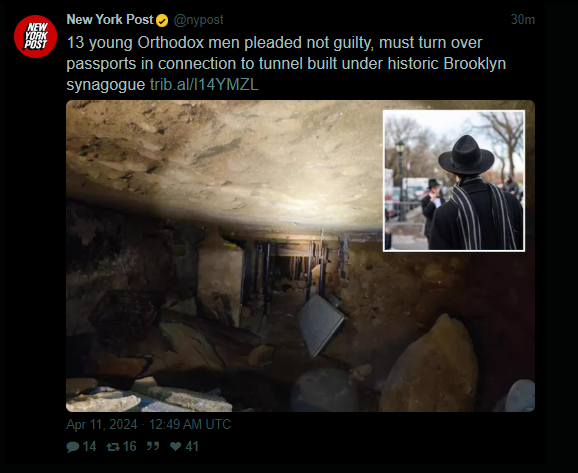Screen dimensions: 578x473
Task: Click the heart like icon
Action: tap(175, 446)
